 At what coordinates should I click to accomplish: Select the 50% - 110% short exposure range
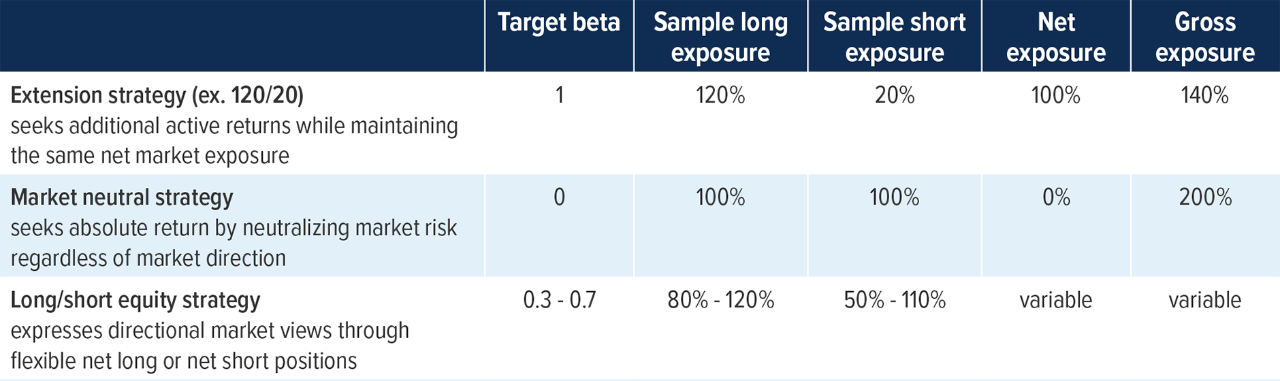893,300
